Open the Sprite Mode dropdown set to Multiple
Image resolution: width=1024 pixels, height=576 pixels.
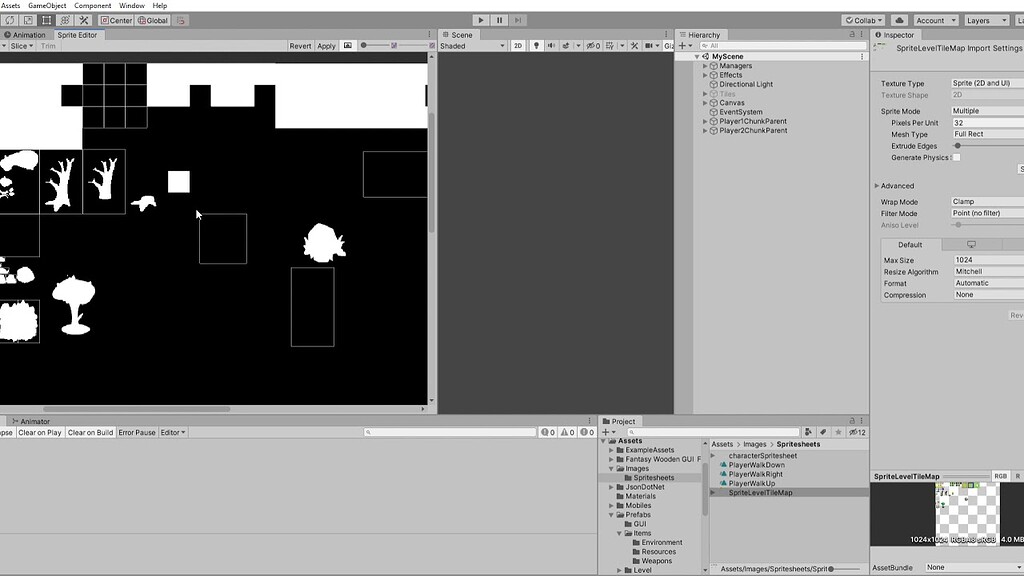pyautogui.click(x=990, y=110)
